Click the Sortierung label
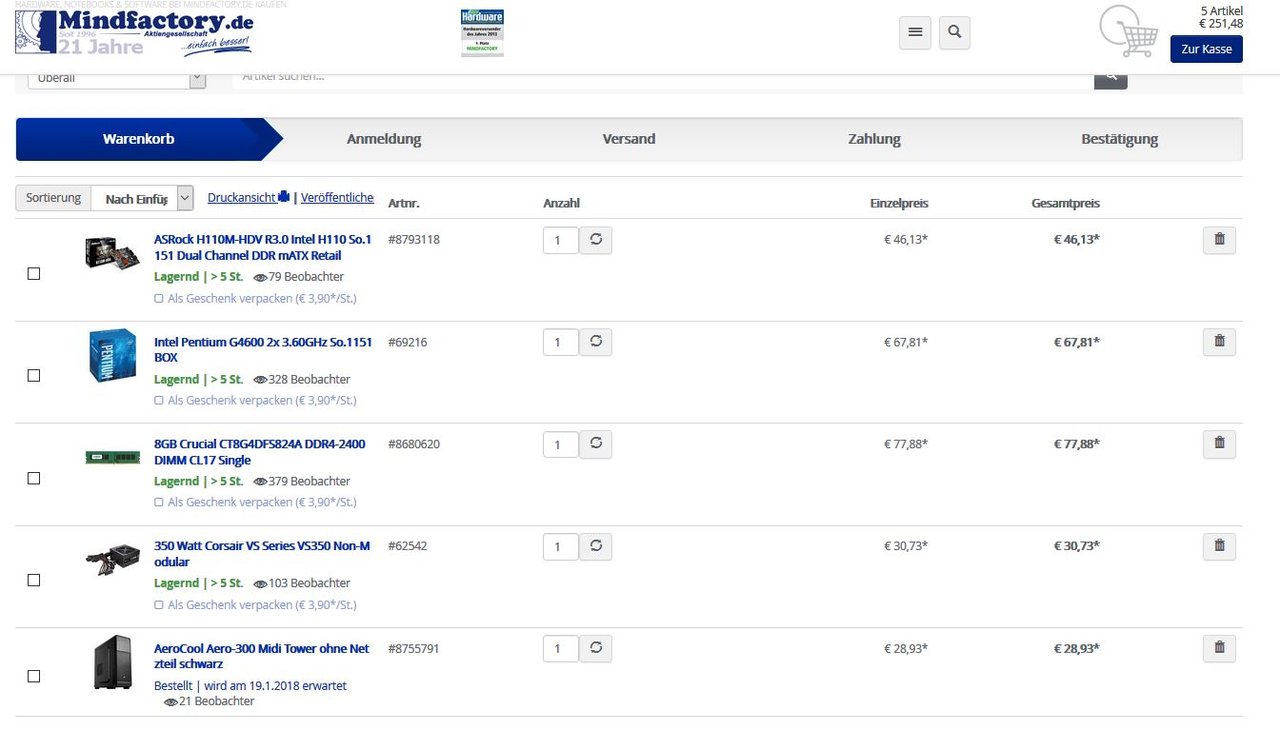 53,198
